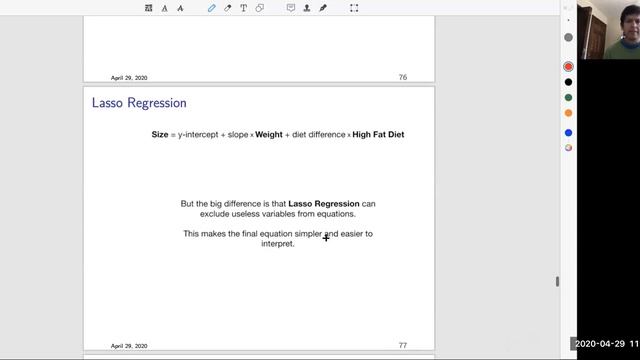Select the highlight text tool
This screenshot has height=360, width=640.
[149, 8]
